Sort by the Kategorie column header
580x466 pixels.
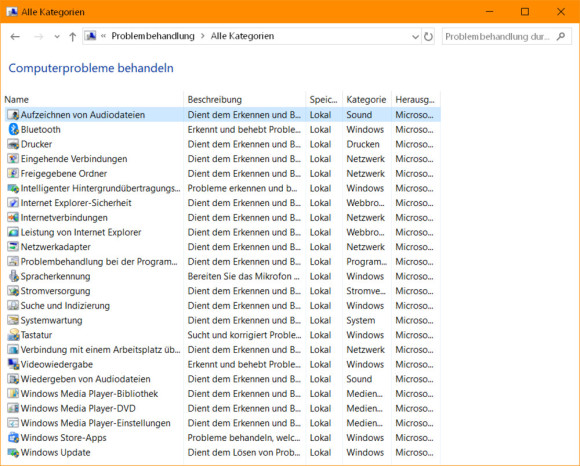(367, 99)
